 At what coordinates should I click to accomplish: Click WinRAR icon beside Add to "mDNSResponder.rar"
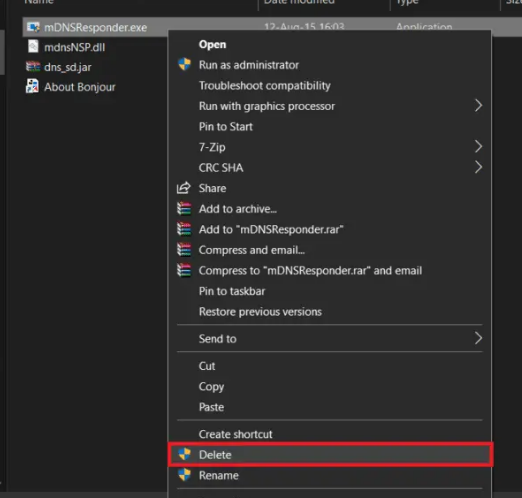(184, 229)
